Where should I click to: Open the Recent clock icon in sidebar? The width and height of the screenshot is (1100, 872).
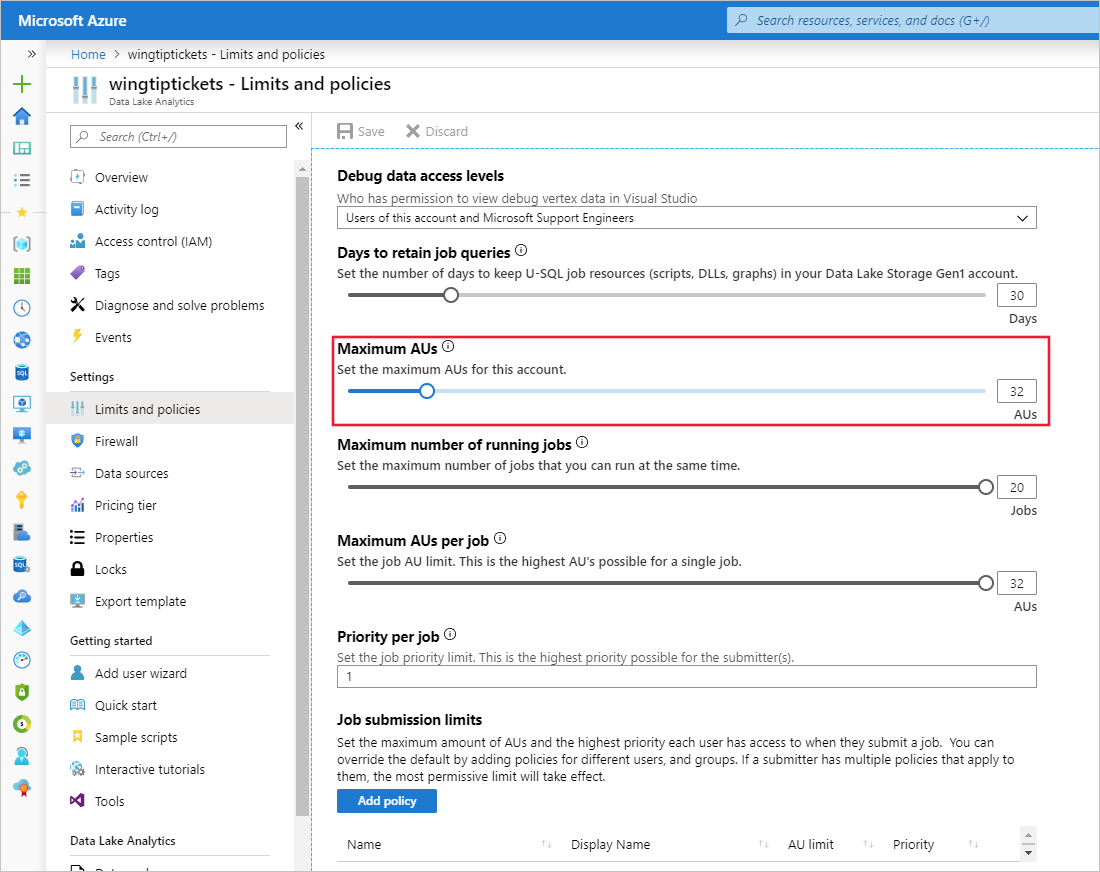point(22,308)
